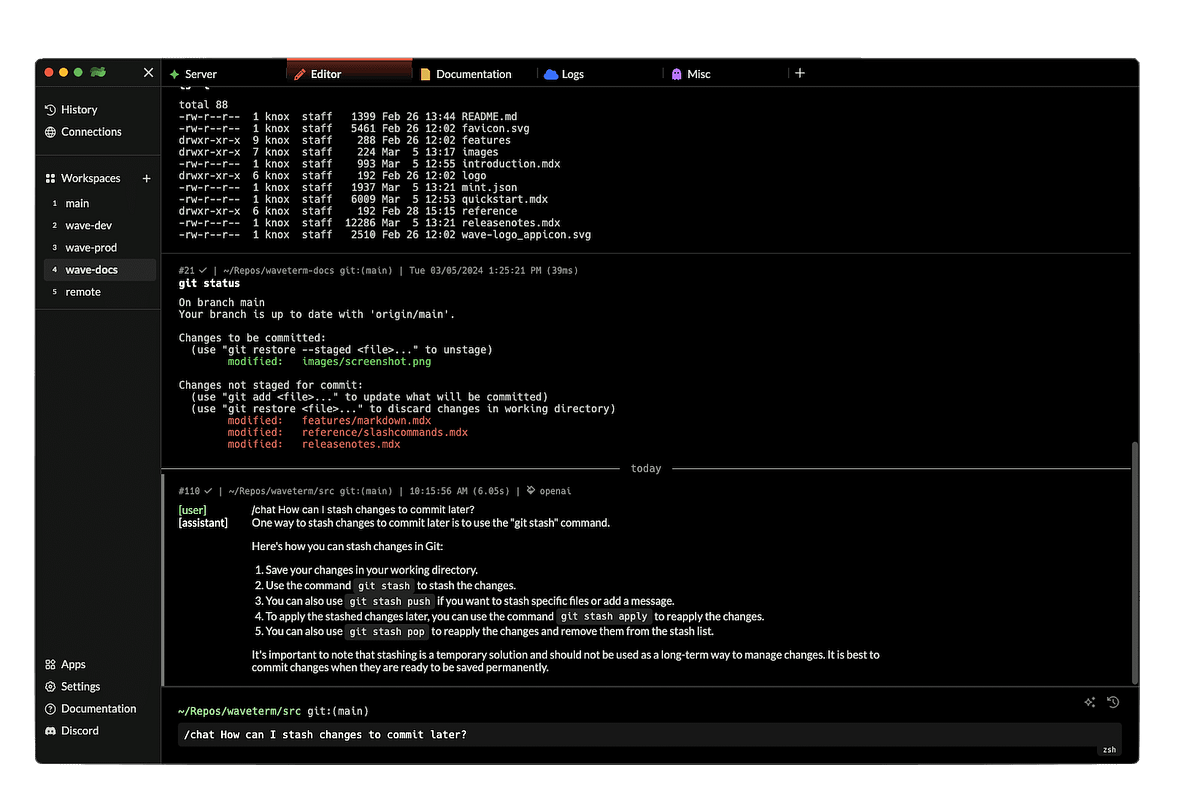Image resolution: width=1200 pixels, height=806 pixels.
Task: Open command history via clock icon
Action: [x=1113, y=703]
